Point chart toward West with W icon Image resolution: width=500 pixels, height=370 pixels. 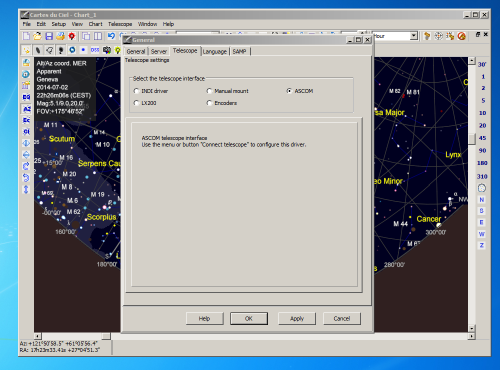[x=482, y=234]
